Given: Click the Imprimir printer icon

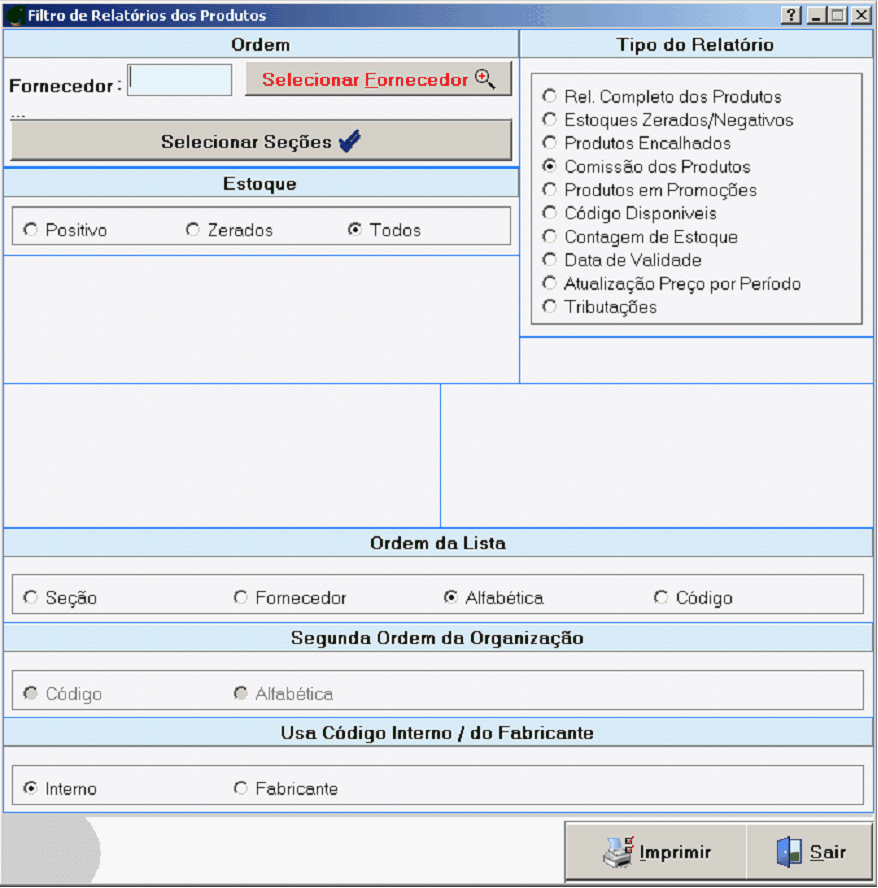Looking at the screenshot, I should pyautogui.click(x=617, y=851).
